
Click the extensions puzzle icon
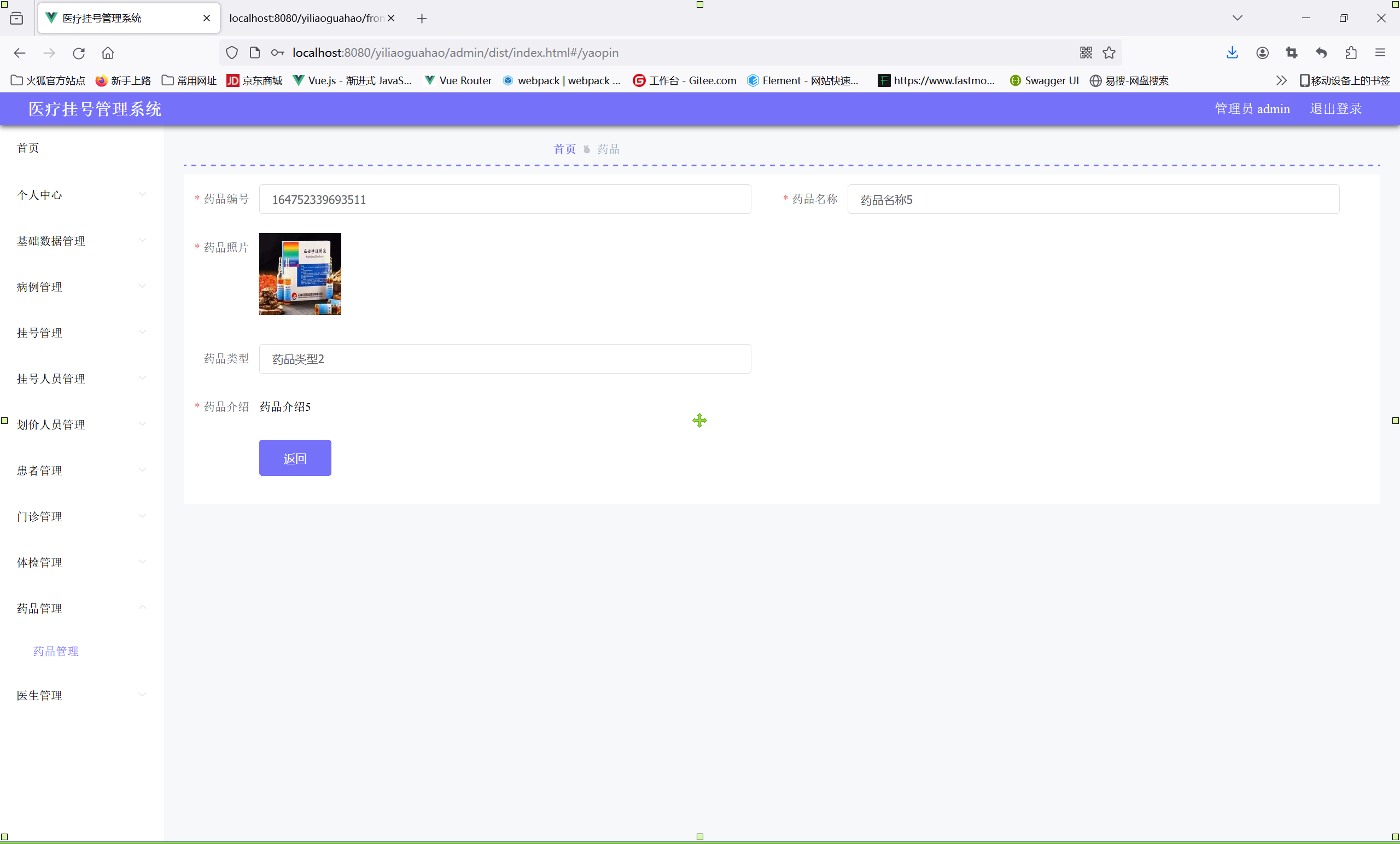click(x=1351, y=53)
